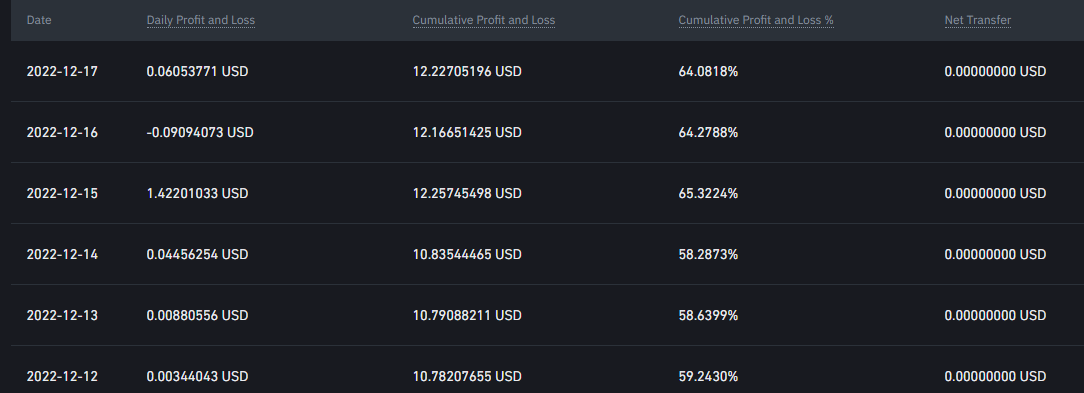Screen dimensions: 1084x393
Task: Click daily value 0.00880556 USD
Action: pos(197,316)
